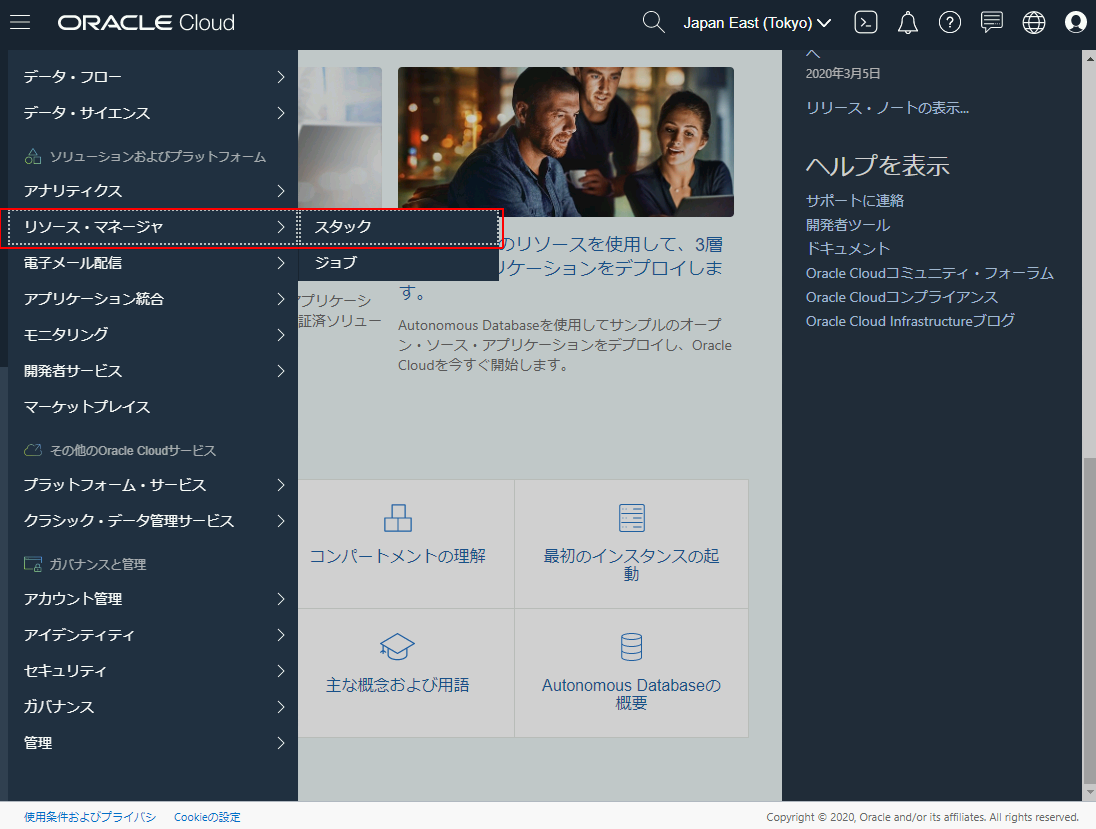The height and width of the screenshot is (829, 1096).
Task: Select スタック from the リソース・マネージャ submenu
Action: 345,226
